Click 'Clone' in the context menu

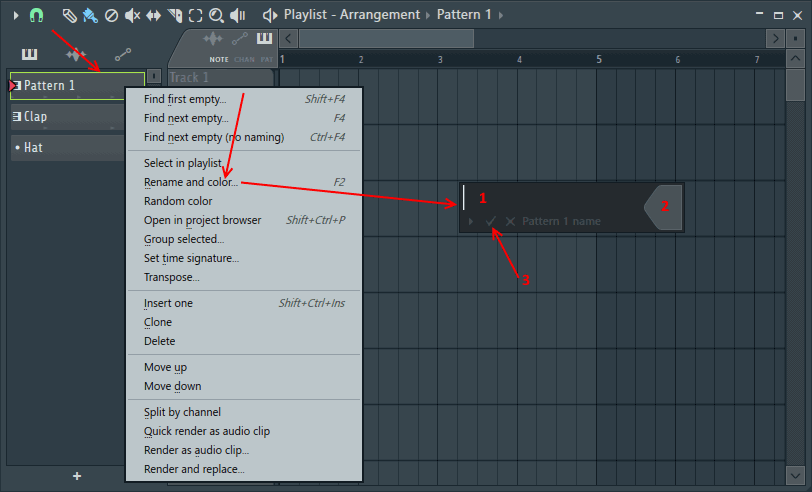point(158,322)
